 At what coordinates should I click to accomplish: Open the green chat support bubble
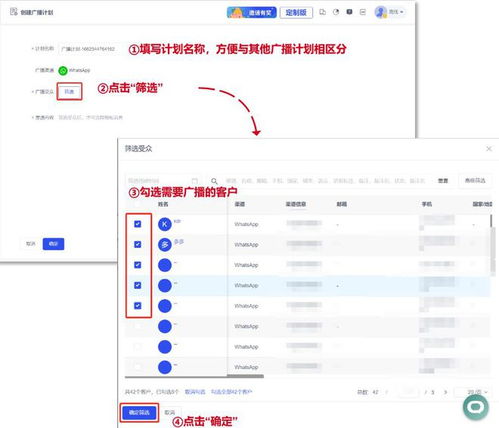476,407
